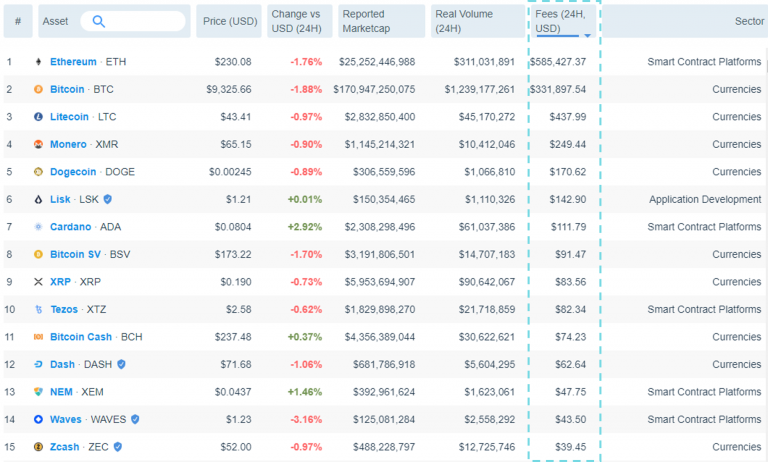Click XRP real volume $90,642,067

point(487,282)
